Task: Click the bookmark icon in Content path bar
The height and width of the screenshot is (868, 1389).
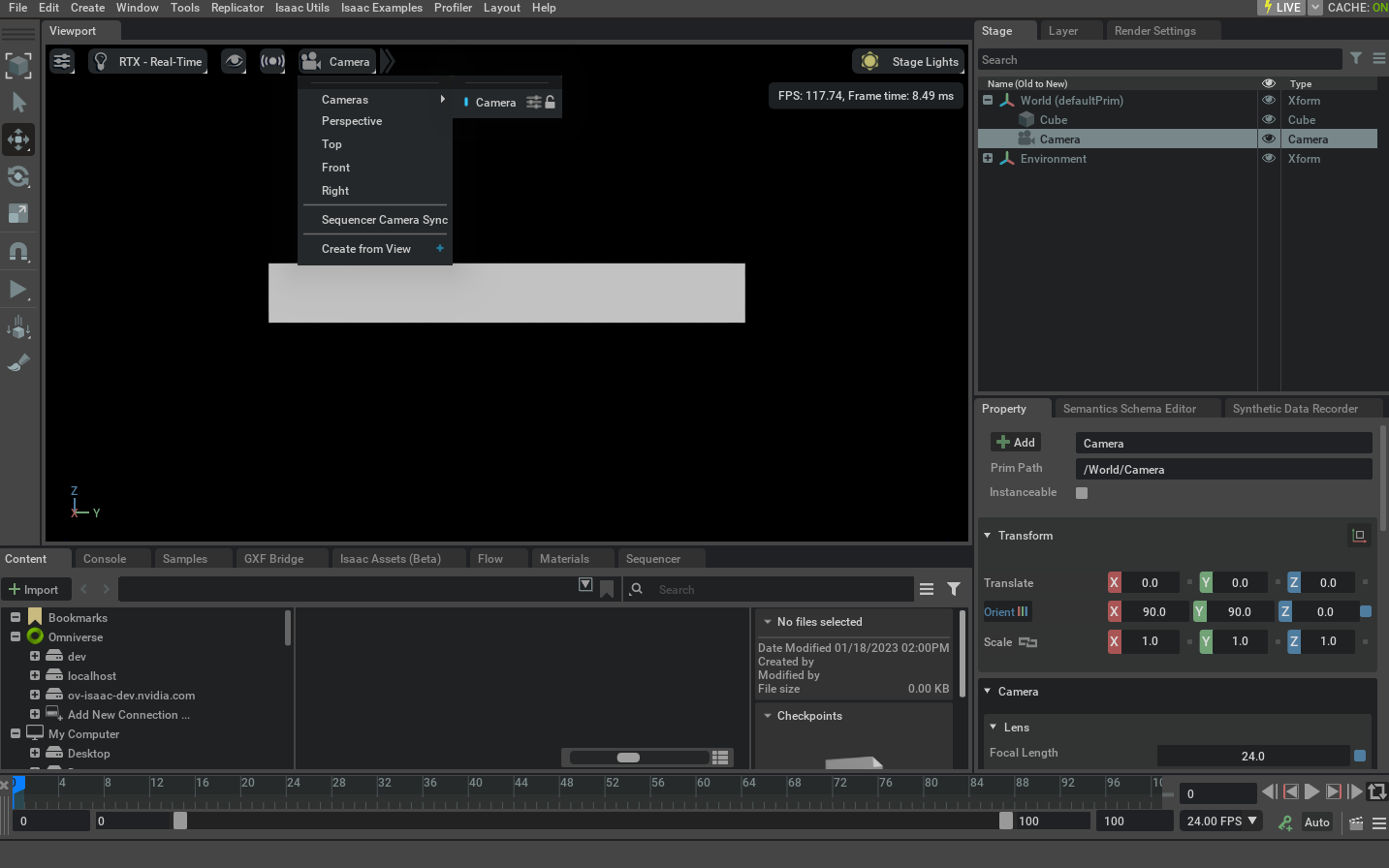Action: point(607,589)
